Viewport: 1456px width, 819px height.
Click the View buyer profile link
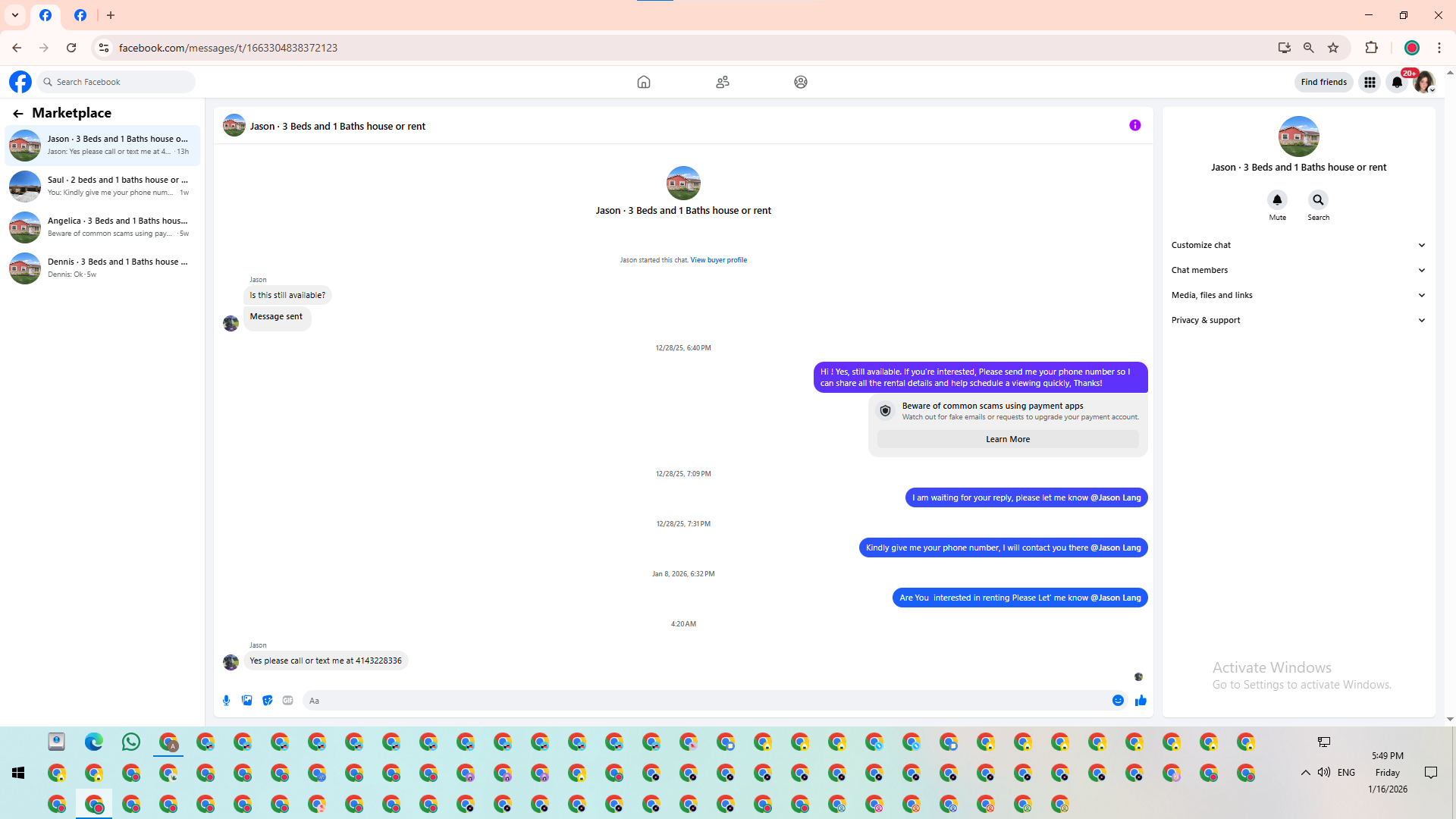point(718,260)
